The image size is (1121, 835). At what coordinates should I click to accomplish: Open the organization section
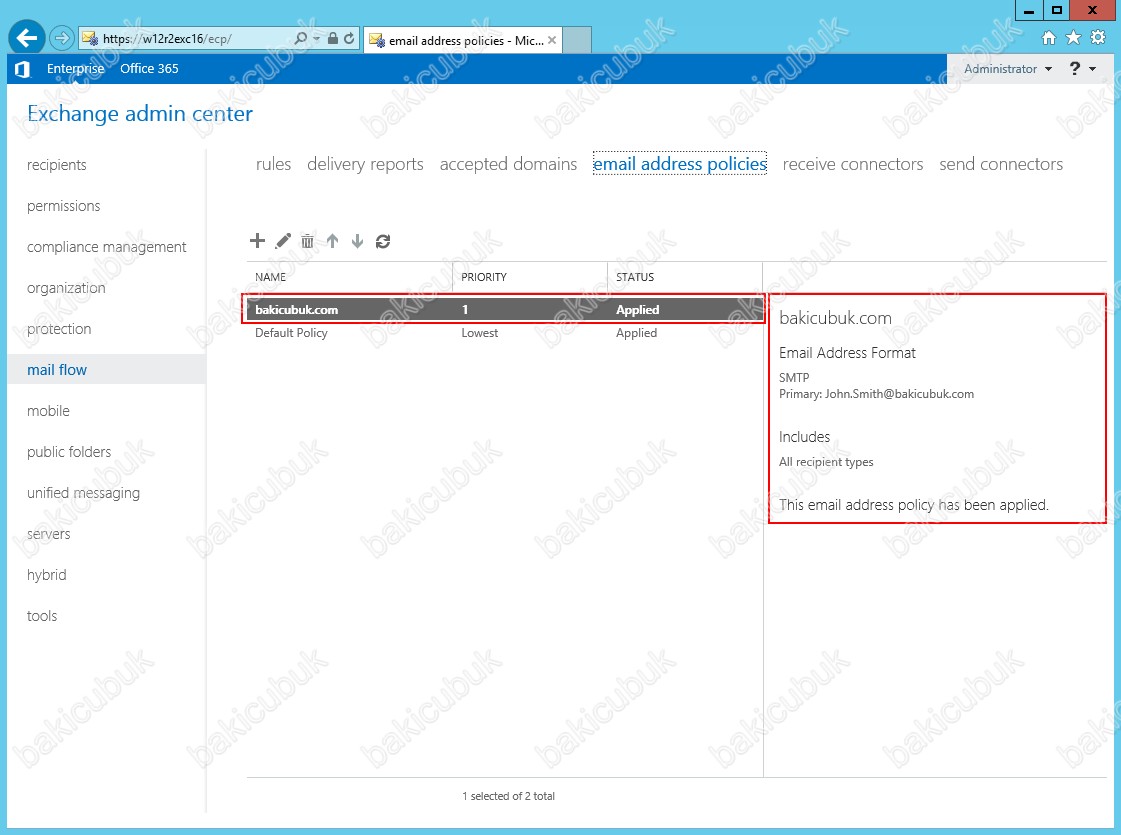coord(66,288)
